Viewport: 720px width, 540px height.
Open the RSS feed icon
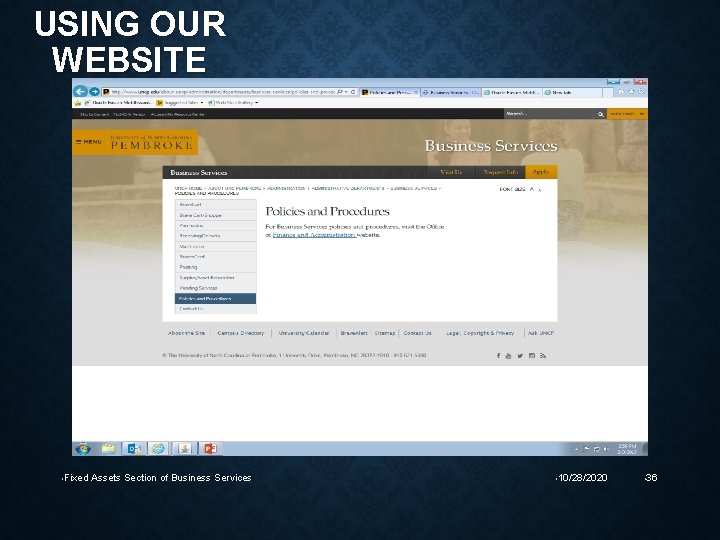[x=543, y=355]
